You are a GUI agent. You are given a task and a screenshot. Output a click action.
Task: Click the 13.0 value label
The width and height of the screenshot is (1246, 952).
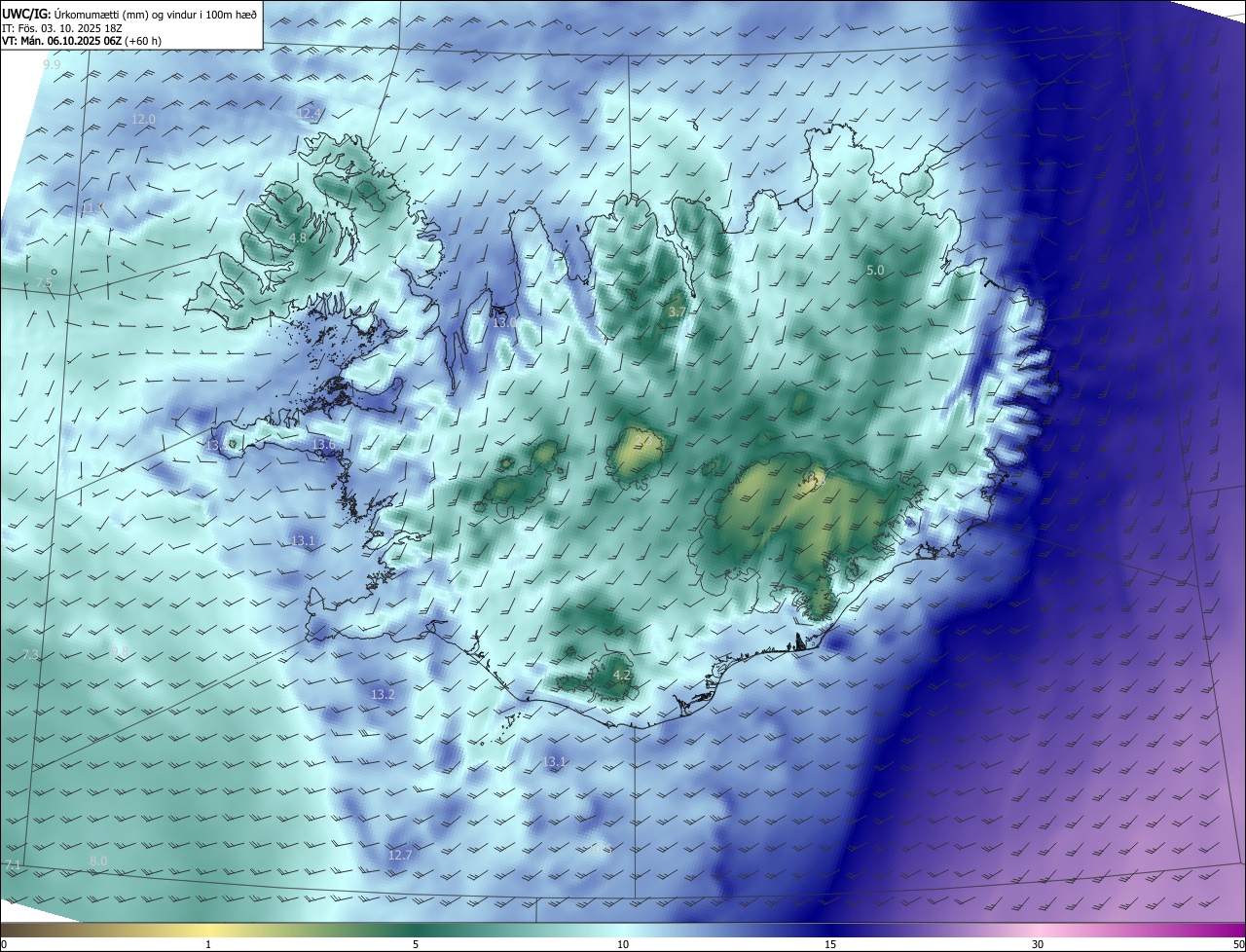pos(505,322)
